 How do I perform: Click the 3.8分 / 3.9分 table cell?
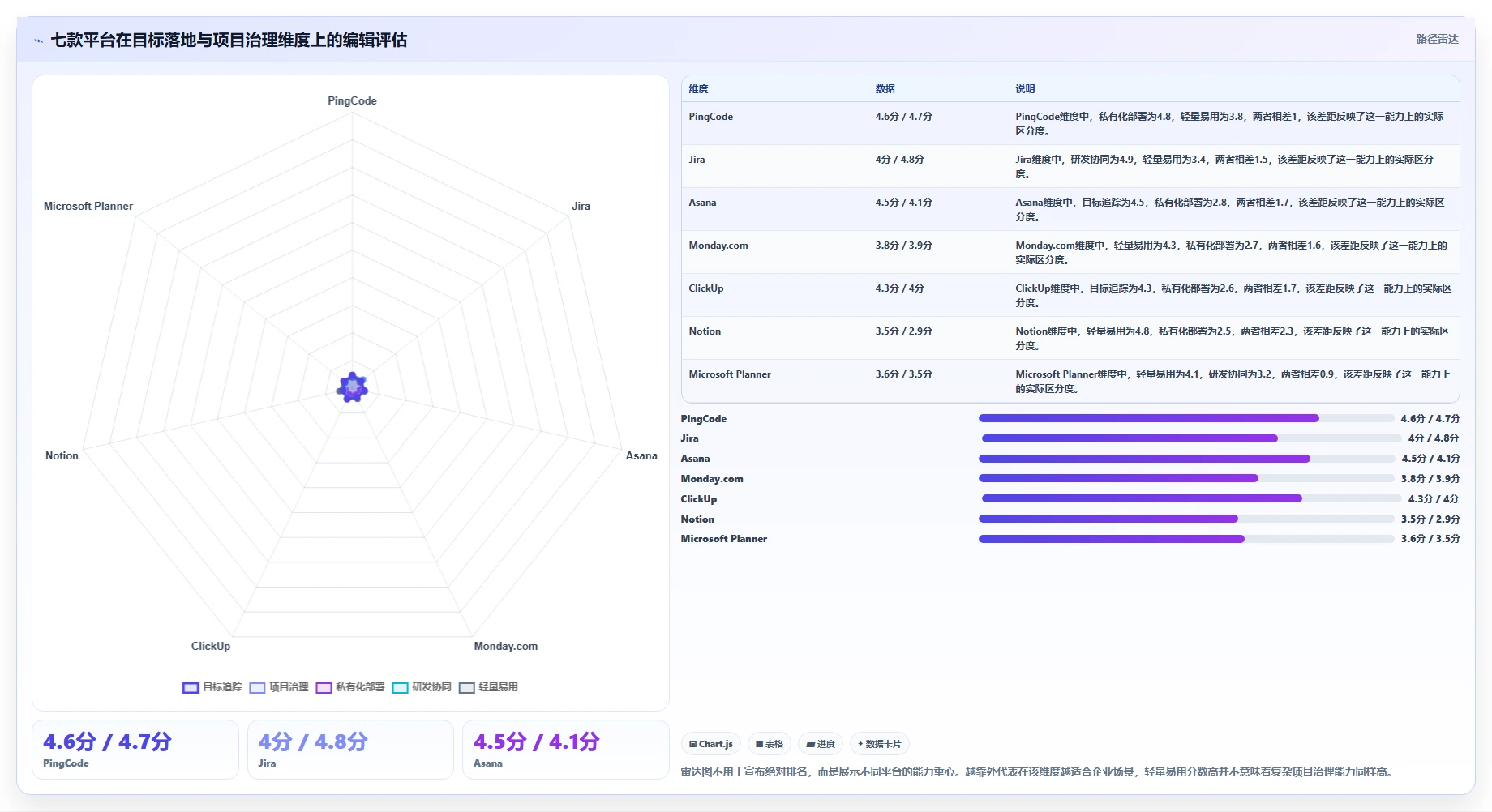tap(903, 246)
